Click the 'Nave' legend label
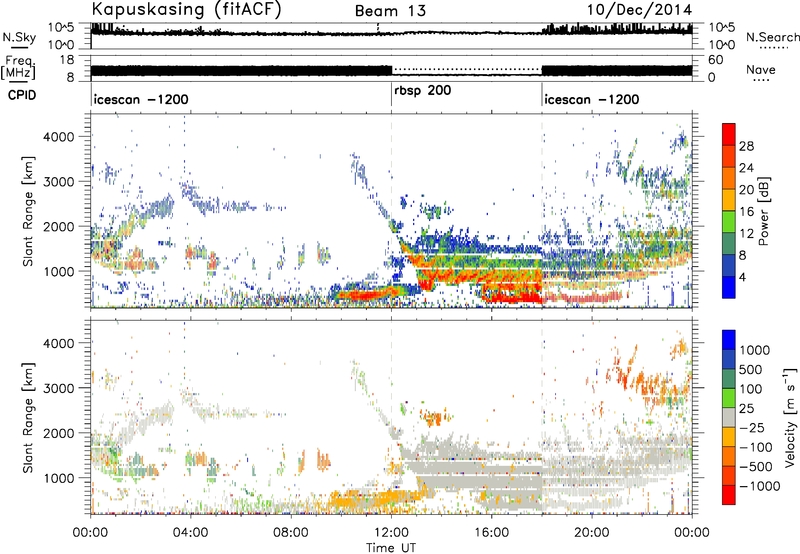800x554 pixels. point(761,70)
